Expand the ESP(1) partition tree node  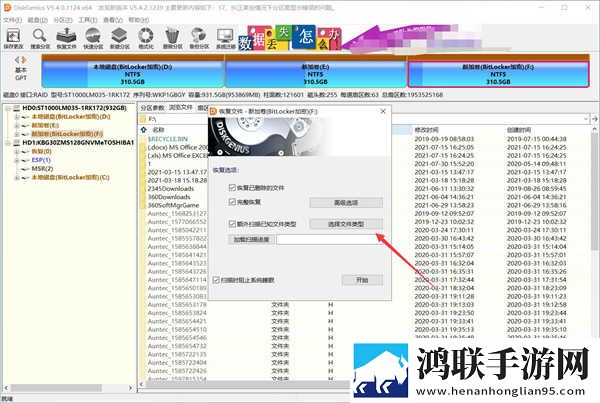16,160
